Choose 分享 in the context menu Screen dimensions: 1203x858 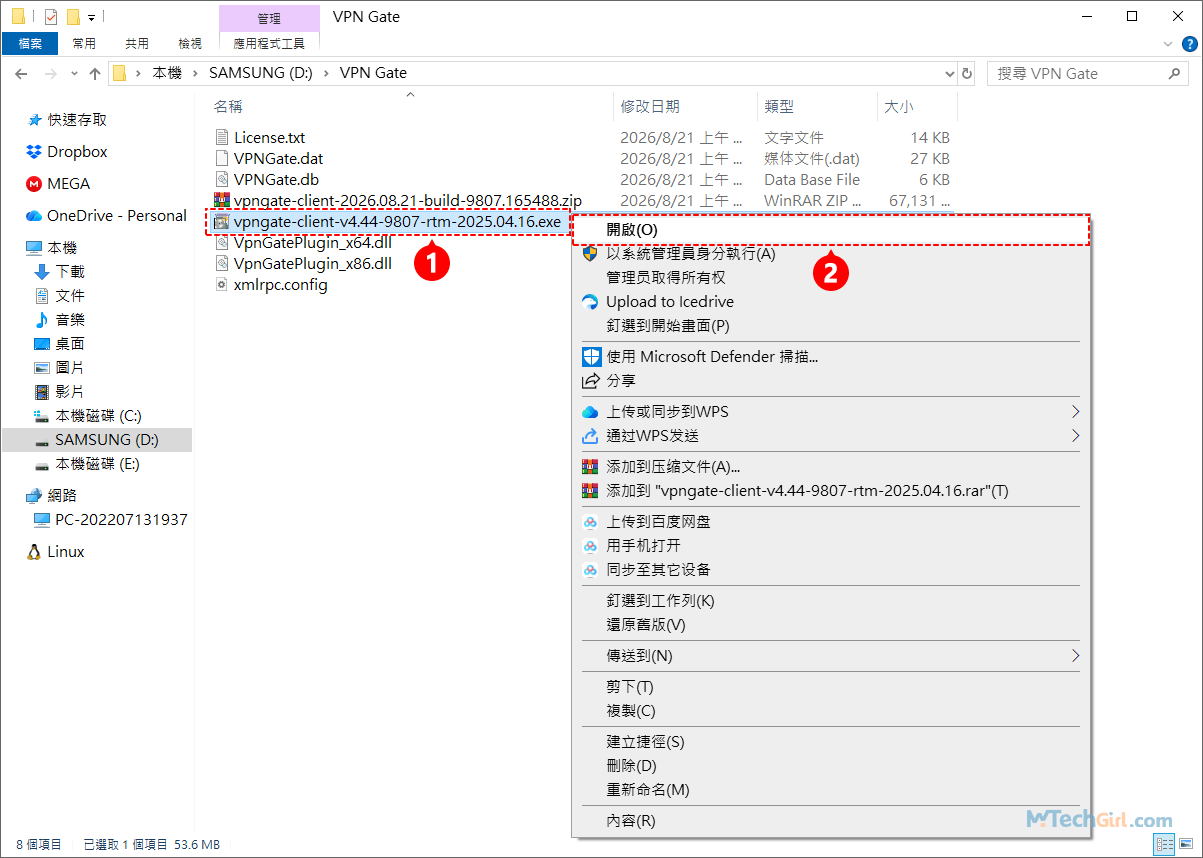point(829,380)
